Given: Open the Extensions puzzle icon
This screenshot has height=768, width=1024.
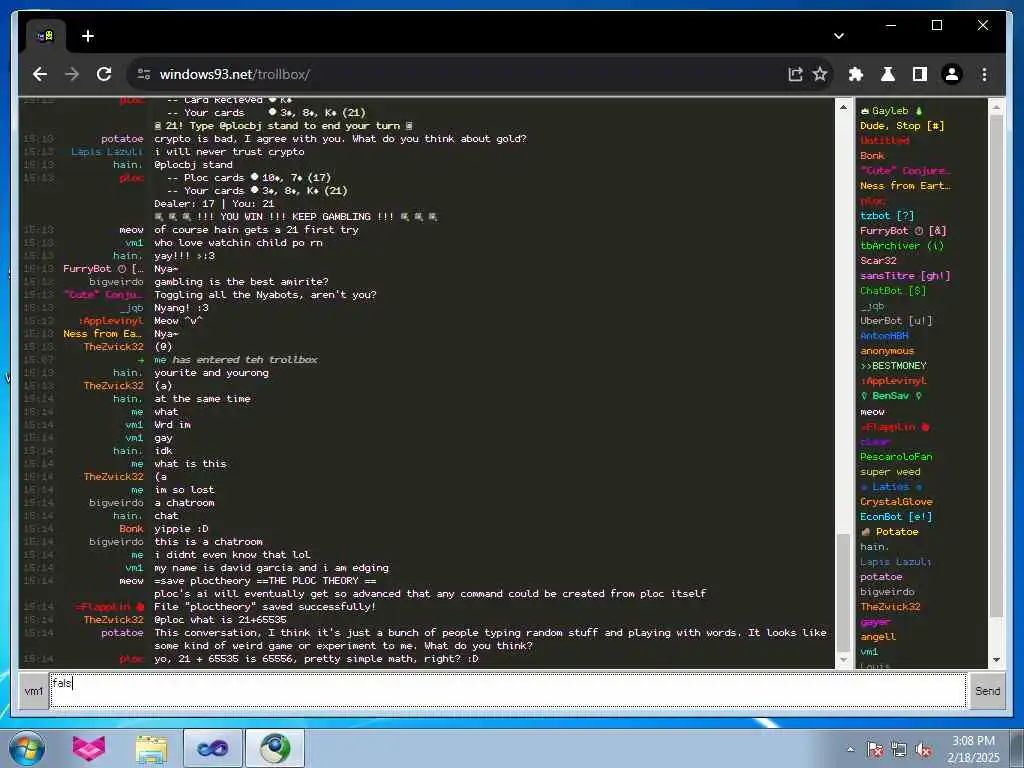Looking at the screenshot, I should 856,74.
